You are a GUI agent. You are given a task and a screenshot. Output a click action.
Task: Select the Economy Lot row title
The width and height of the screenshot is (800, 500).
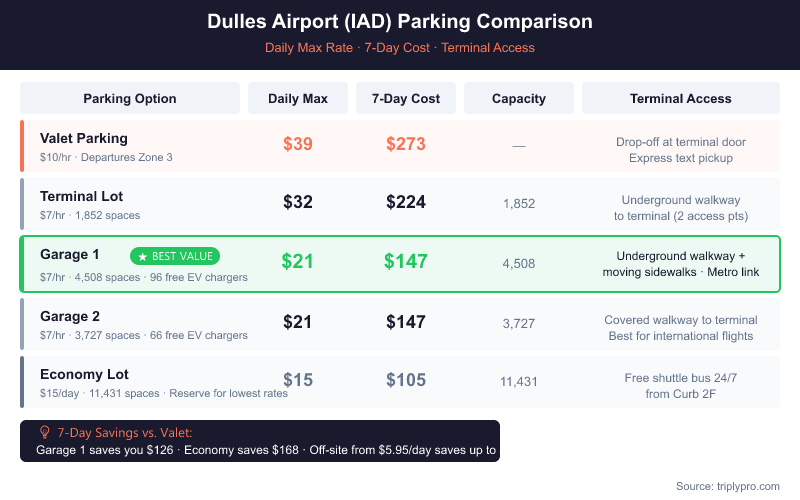[x=85, y=374]
